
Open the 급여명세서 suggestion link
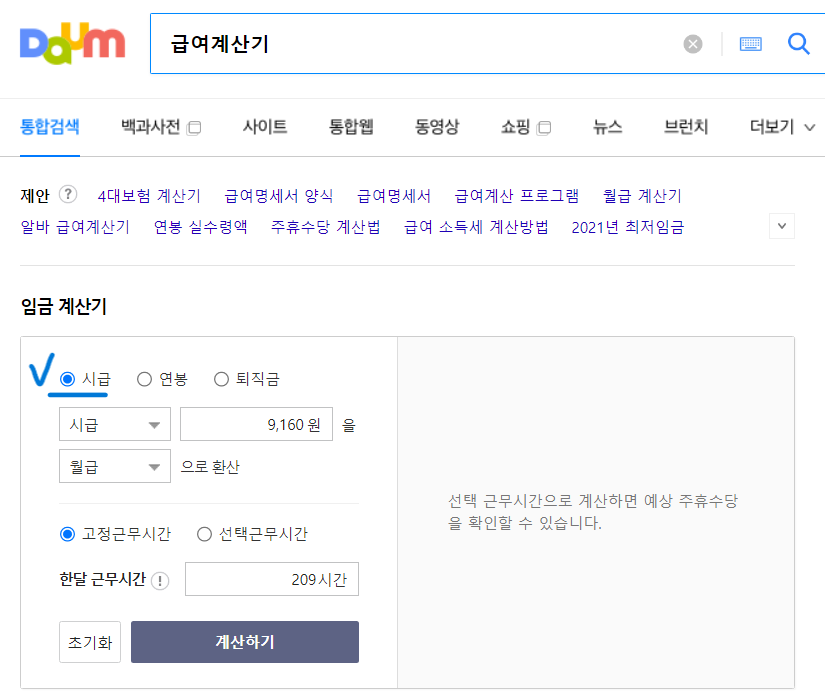click(394, 196)
